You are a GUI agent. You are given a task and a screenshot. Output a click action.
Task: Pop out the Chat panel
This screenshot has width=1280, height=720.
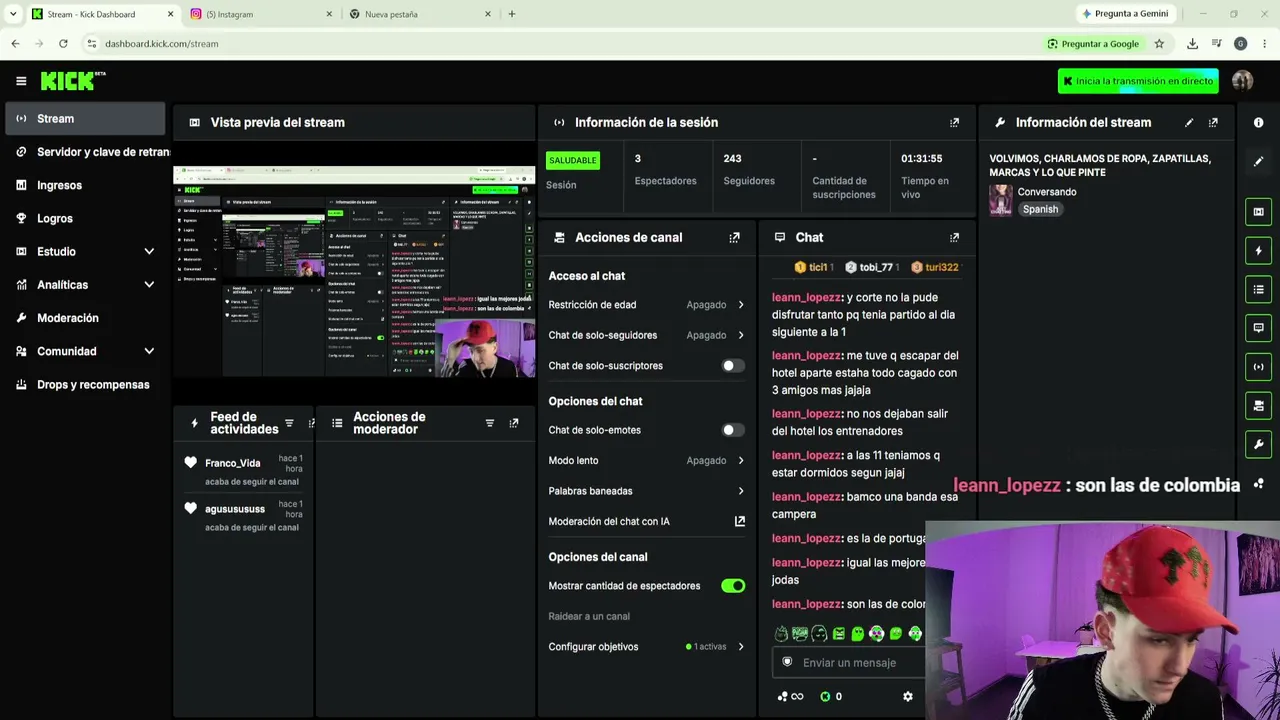click(954, 237)
